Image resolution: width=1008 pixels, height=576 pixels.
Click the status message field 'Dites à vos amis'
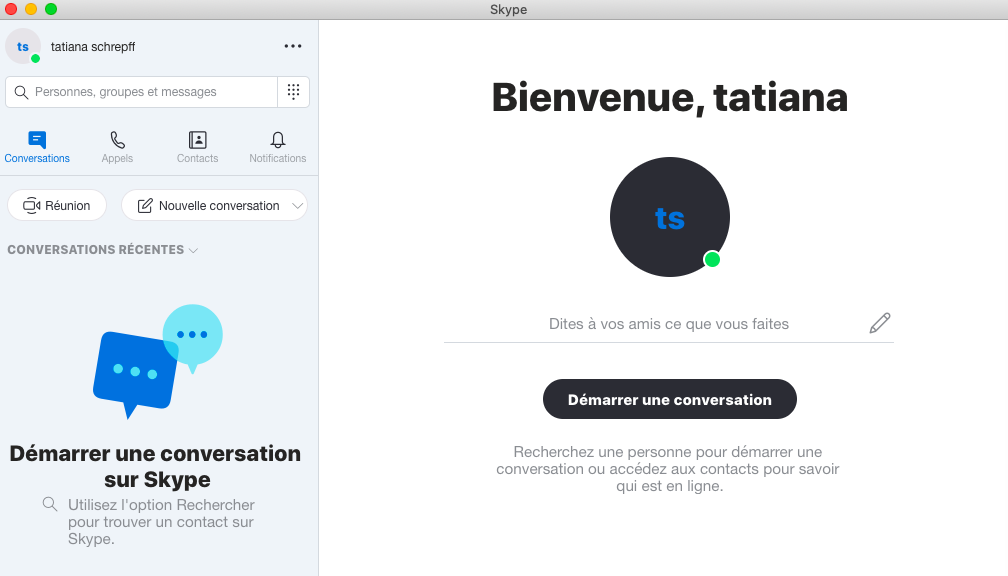[x=669, y=324]
